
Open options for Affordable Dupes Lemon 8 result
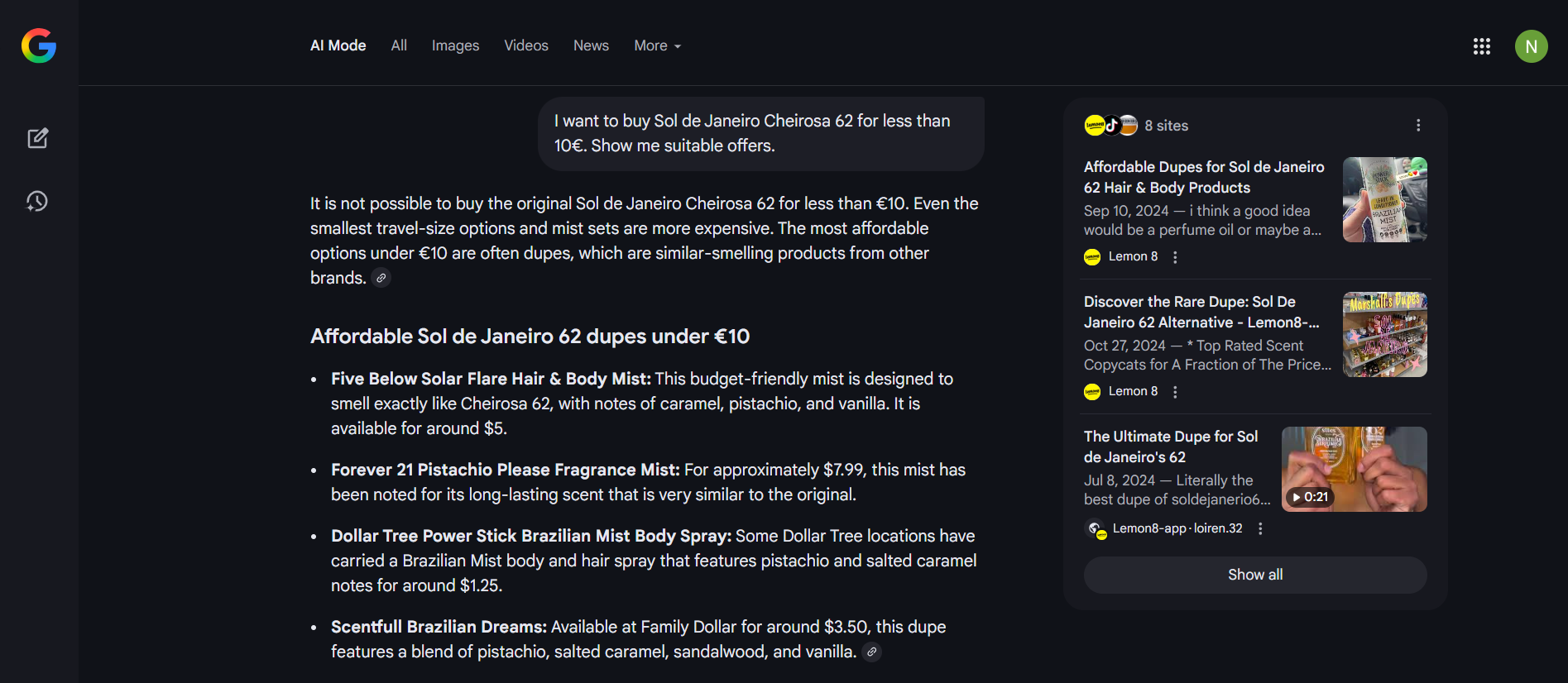pos(1175,257)
